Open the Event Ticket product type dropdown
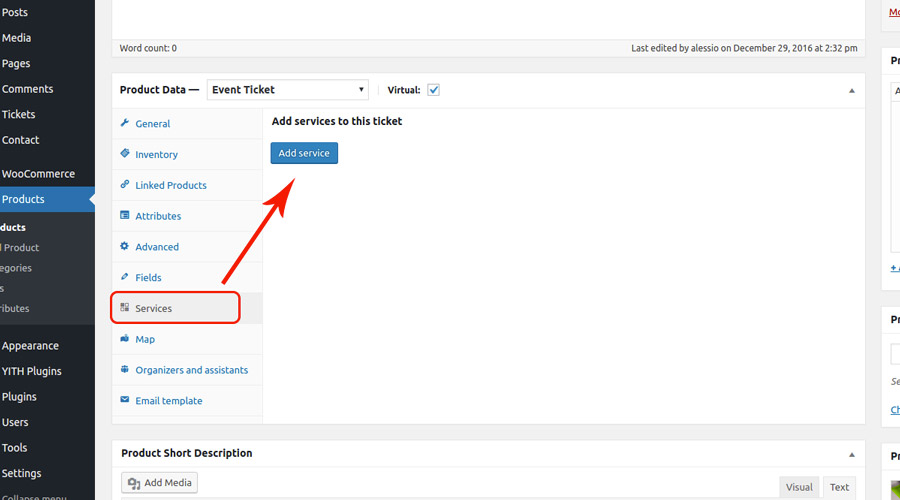The height and width of the screenshot is (500, 900). pyautogui.click(x=288, y=90)
